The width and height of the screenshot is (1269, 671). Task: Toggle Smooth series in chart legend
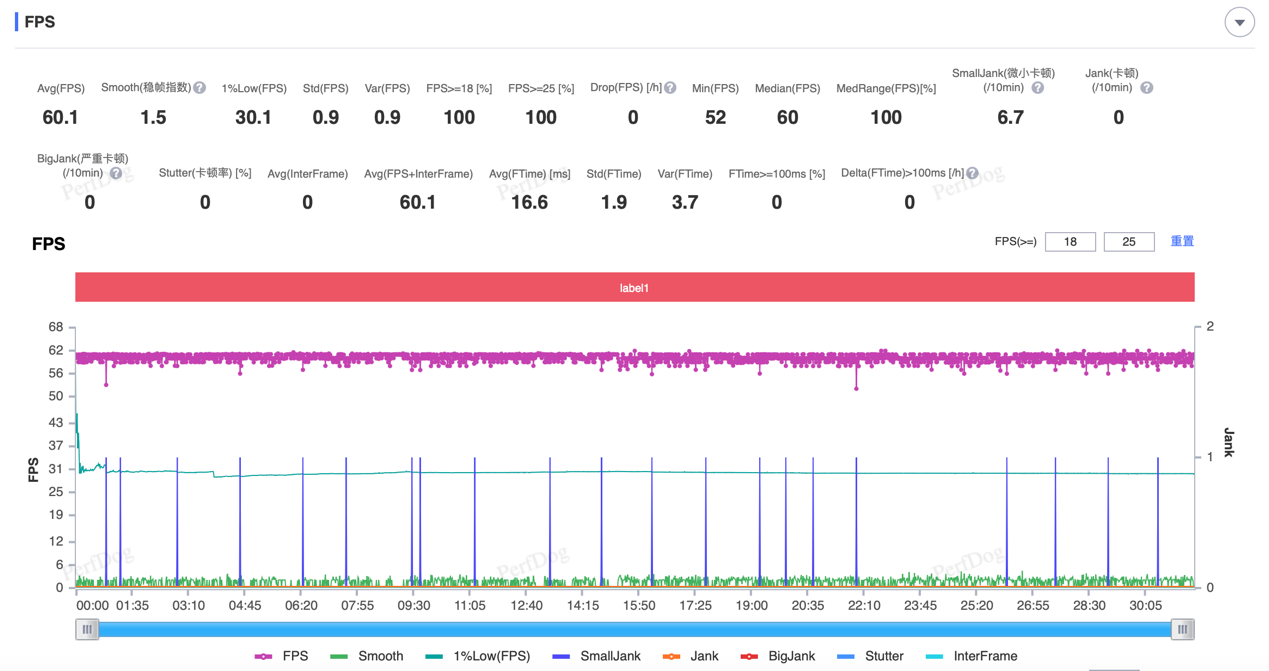[x=366, y=656]
